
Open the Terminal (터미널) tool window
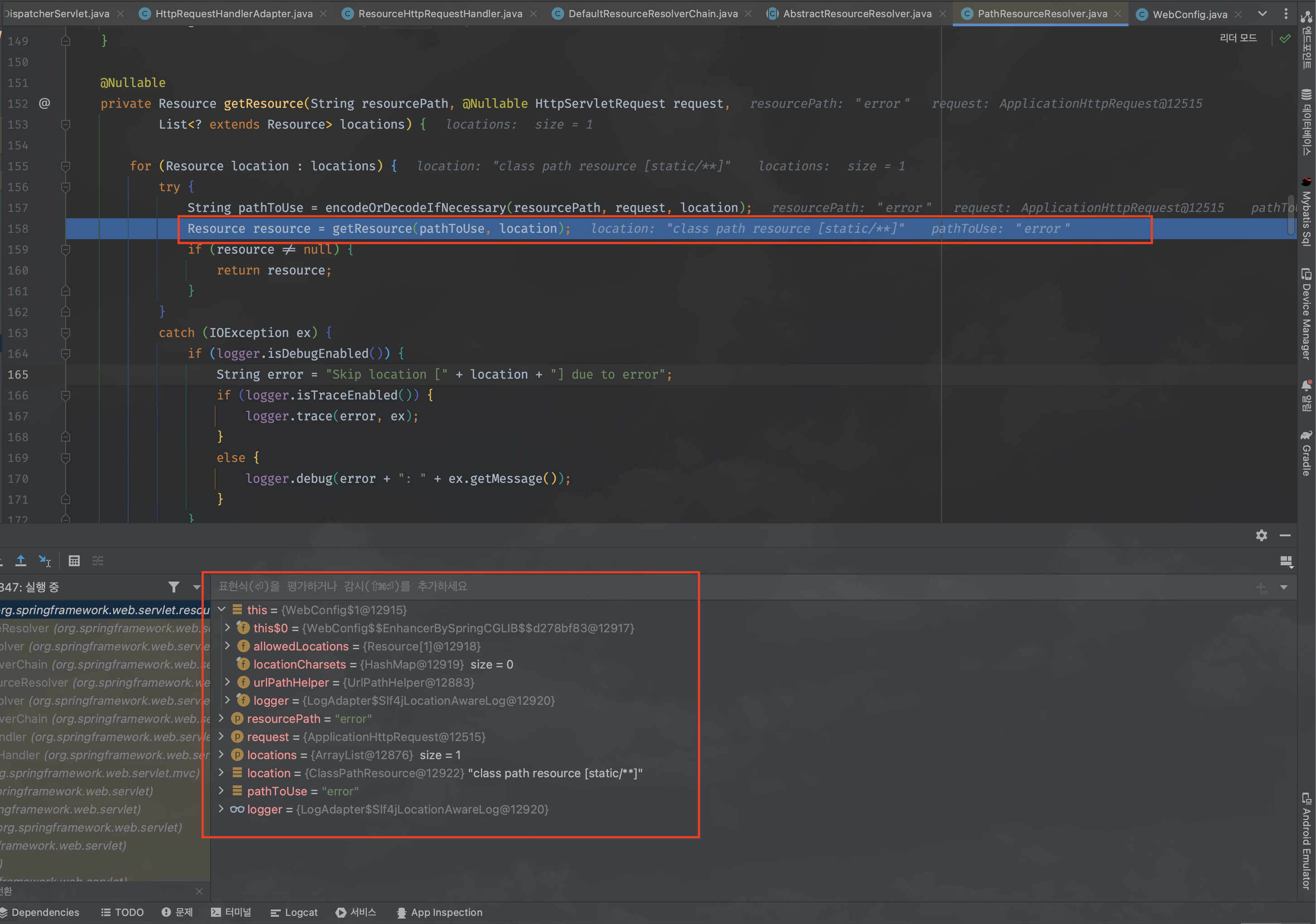pyautogui.click(x=231, y=912)
